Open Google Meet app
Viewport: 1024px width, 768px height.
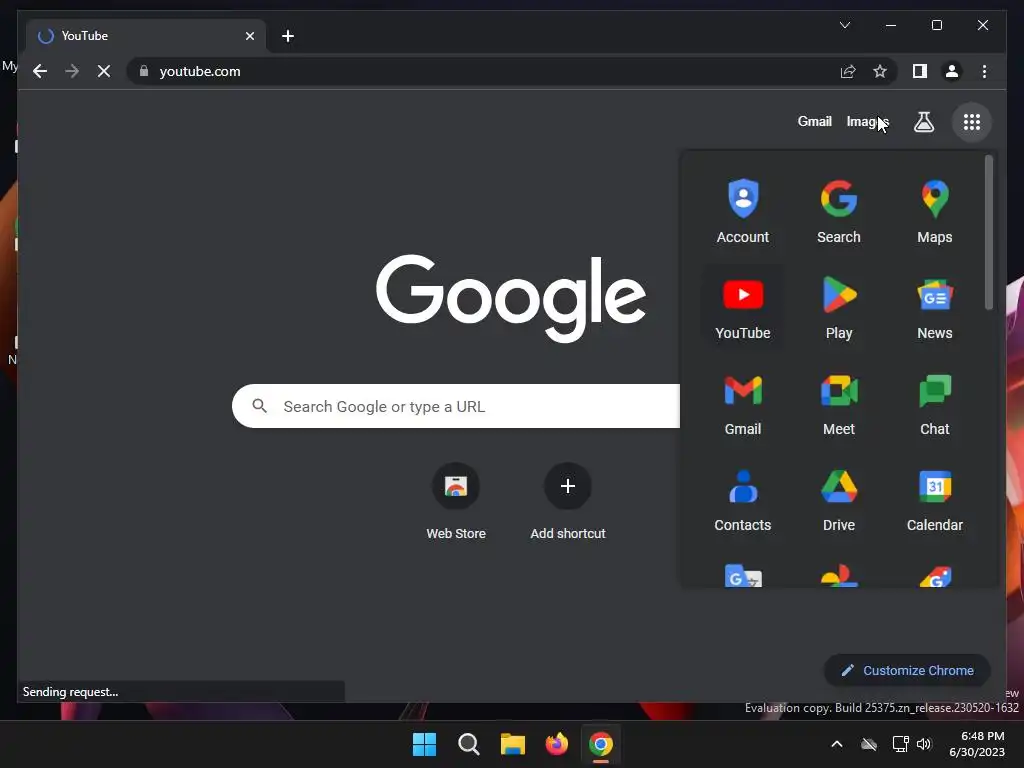[x=839, y=403]
